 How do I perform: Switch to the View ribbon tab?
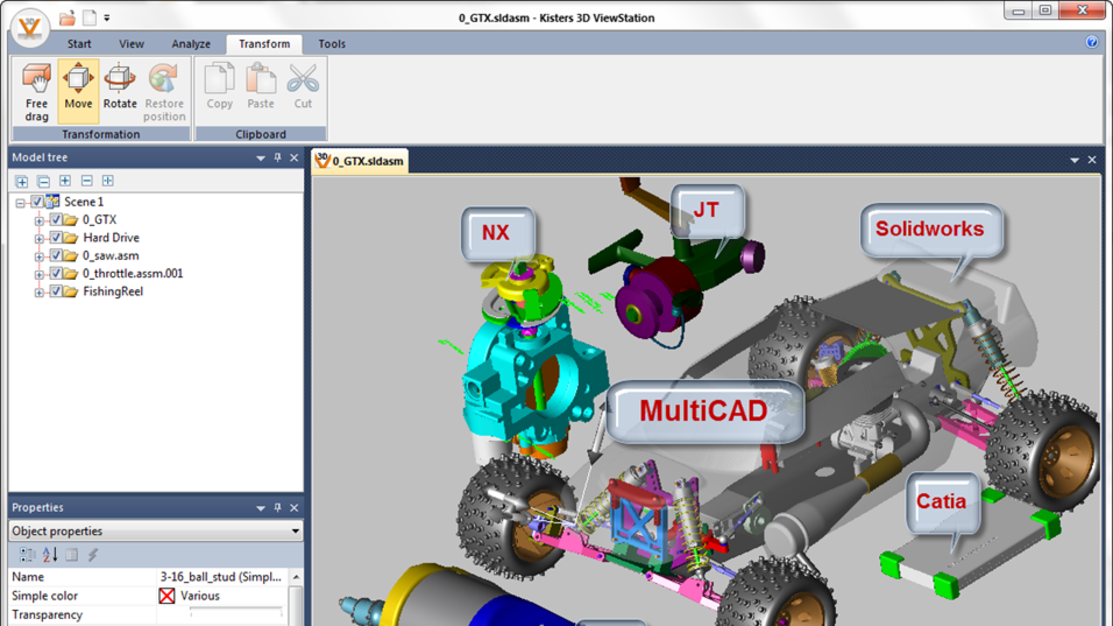pyautogui.click(x=131, y=44)
